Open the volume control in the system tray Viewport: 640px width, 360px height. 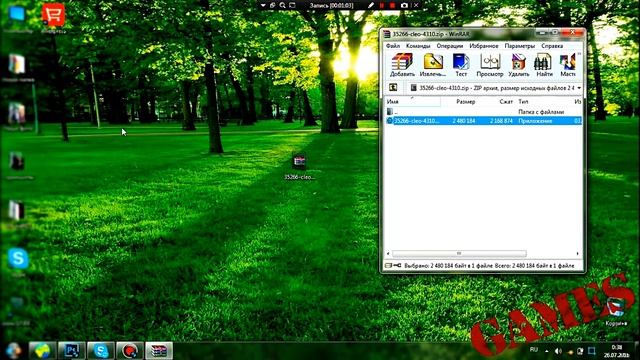pos(558,351)
